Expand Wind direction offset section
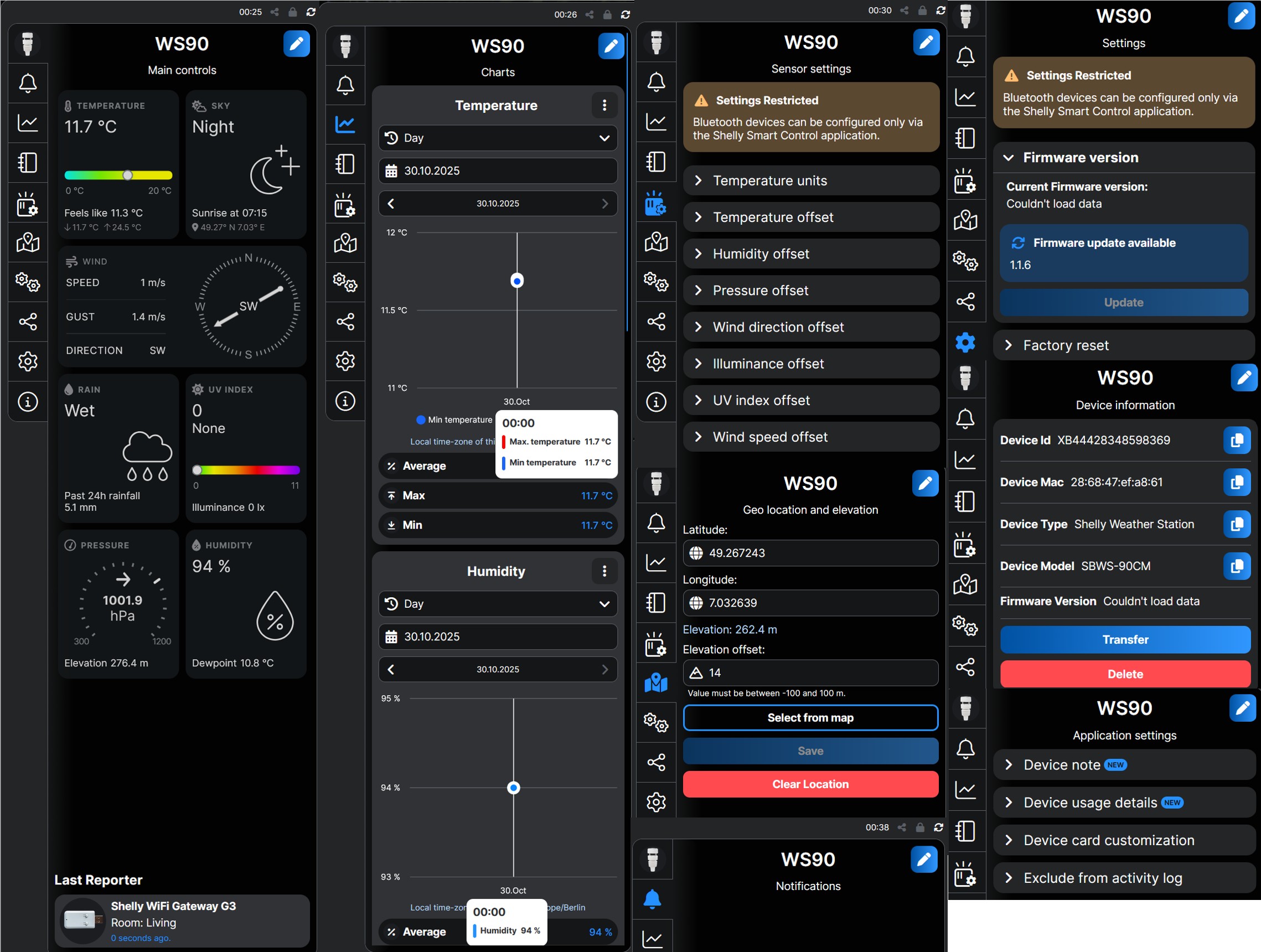This screenshot has width=1261, height=952. [x=810, y=327]
